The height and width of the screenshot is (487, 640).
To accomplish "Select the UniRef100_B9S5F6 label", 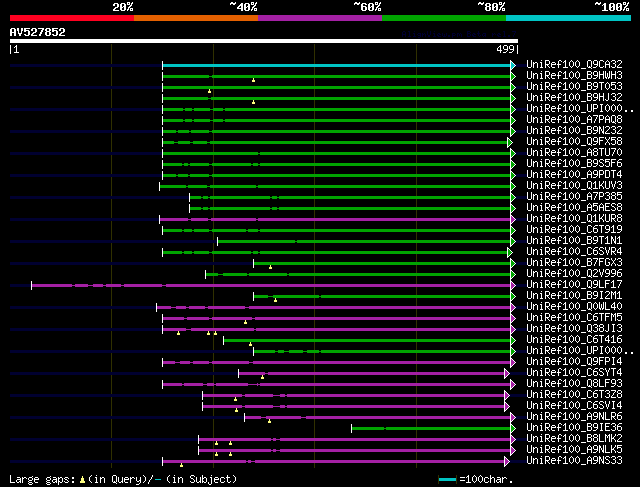I will (574, 164).
